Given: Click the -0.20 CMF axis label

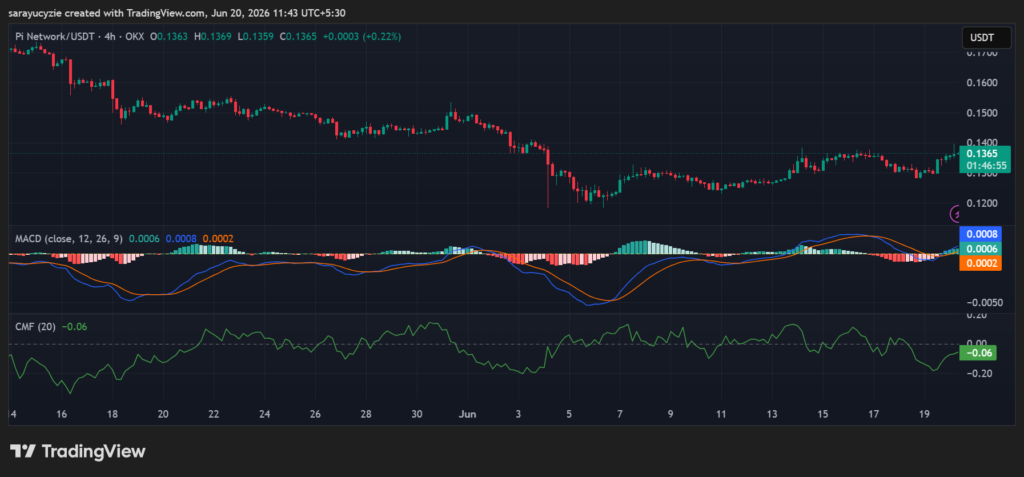Looking at the screenshot, I should [x=979, y=374].
